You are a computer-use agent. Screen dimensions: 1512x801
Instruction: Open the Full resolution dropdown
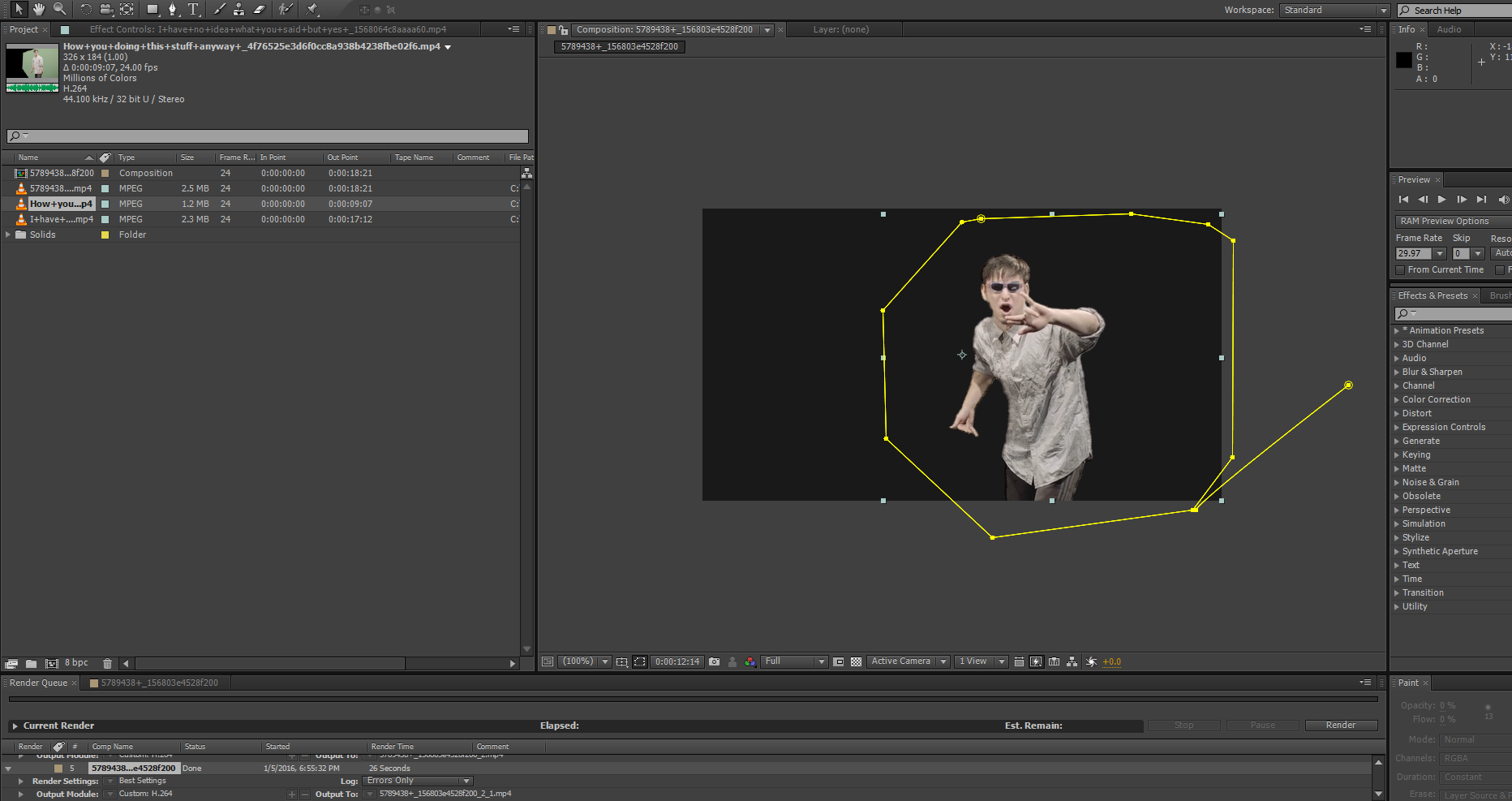793,661
